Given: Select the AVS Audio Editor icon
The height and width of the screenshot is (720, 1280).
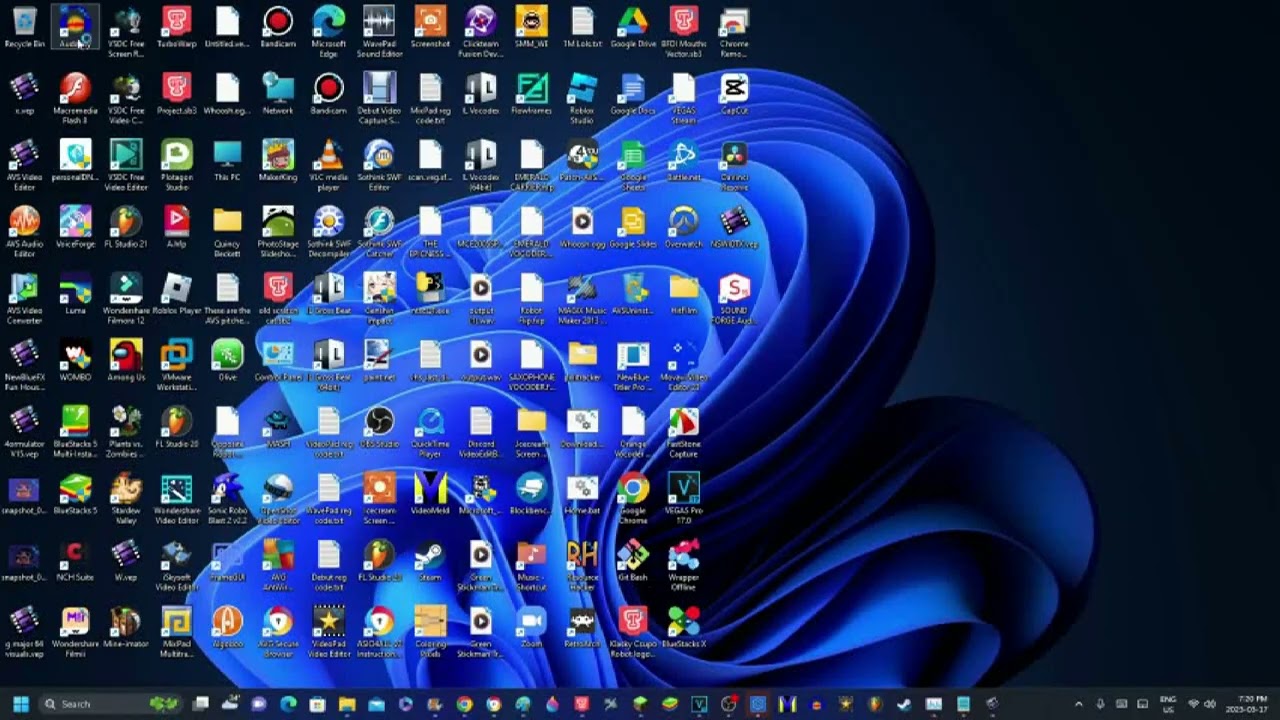Looking at the screenshot, I should pyautogui.click(x=24, y=232).
